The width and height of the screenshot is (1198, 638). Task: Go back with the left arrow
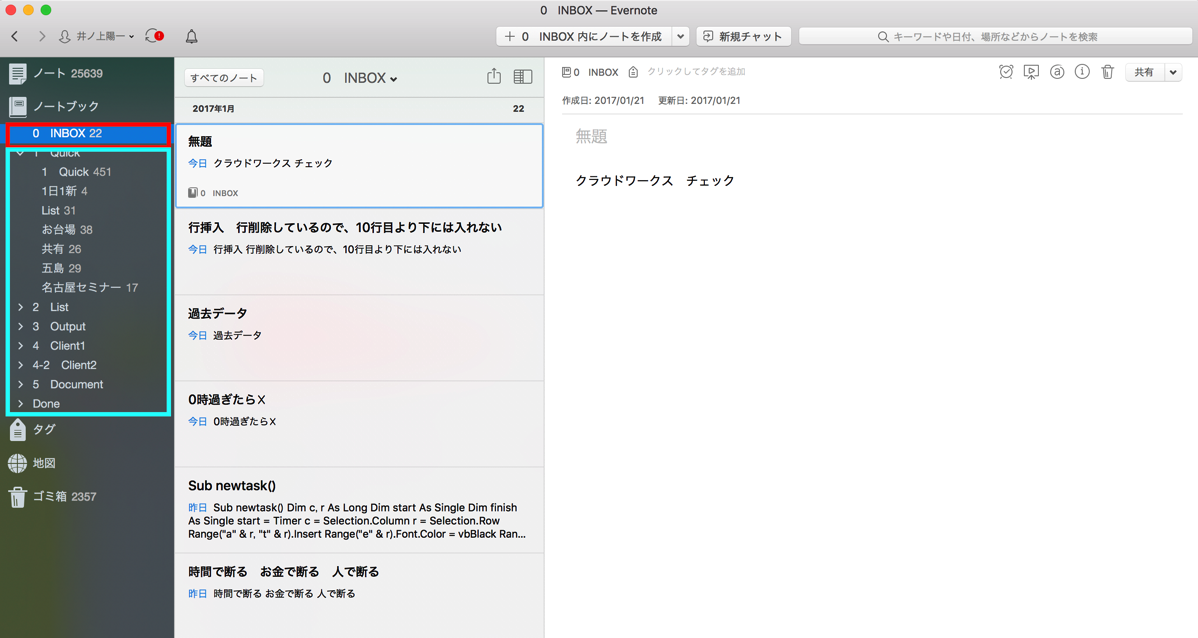click(15, 36)
